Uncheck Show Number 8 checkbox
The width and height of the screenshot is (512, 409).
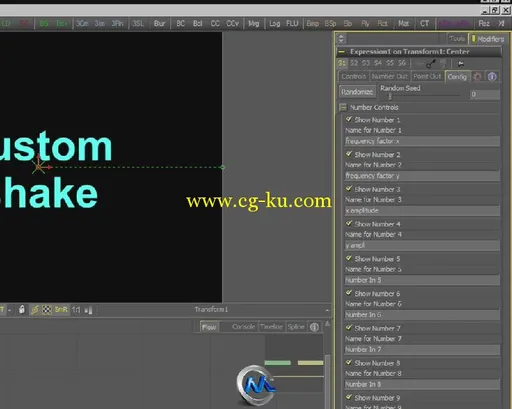pyautogui.click(x=349, y=362)
